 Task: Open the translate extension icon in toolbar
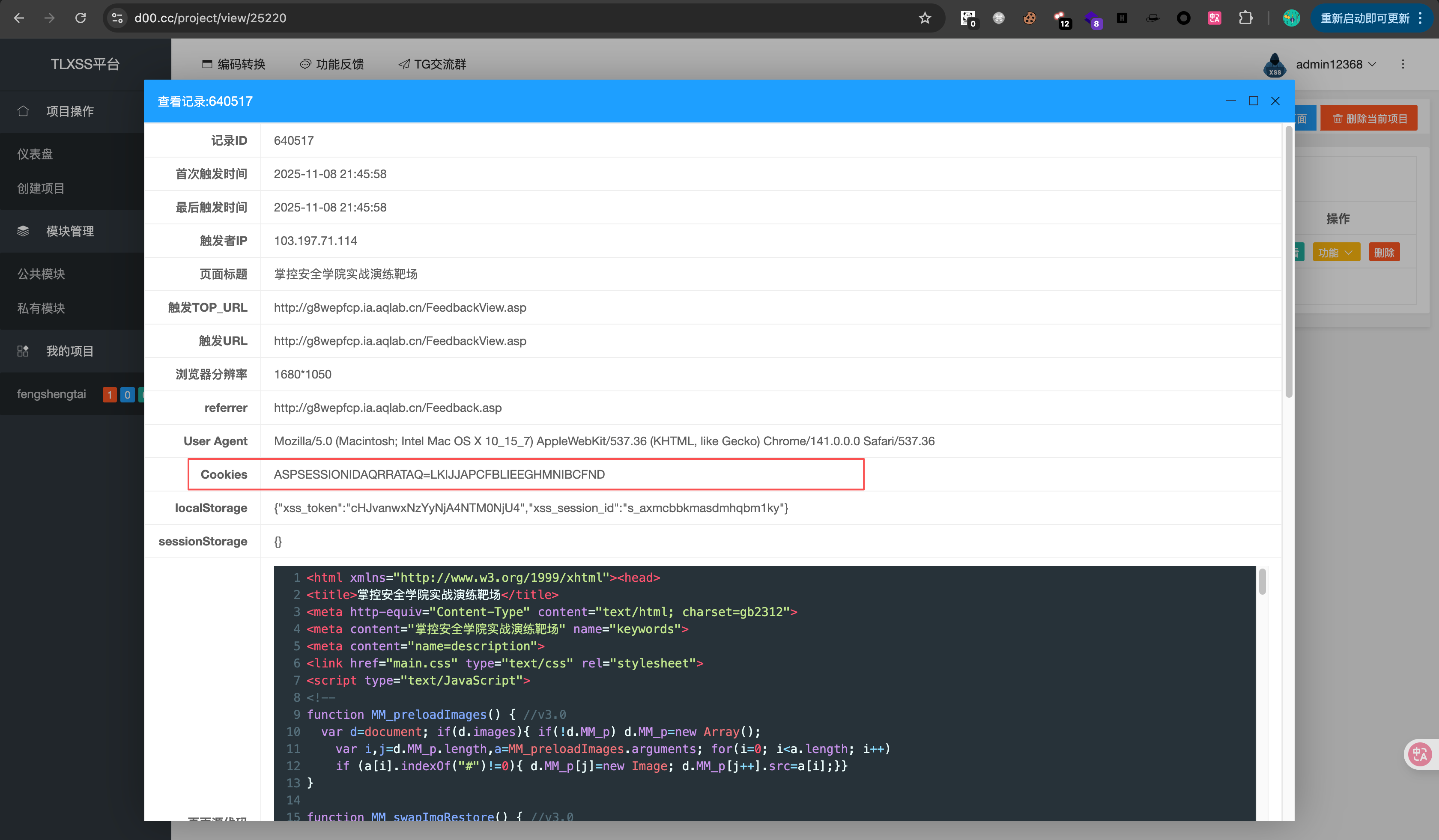click(1214, 18)
